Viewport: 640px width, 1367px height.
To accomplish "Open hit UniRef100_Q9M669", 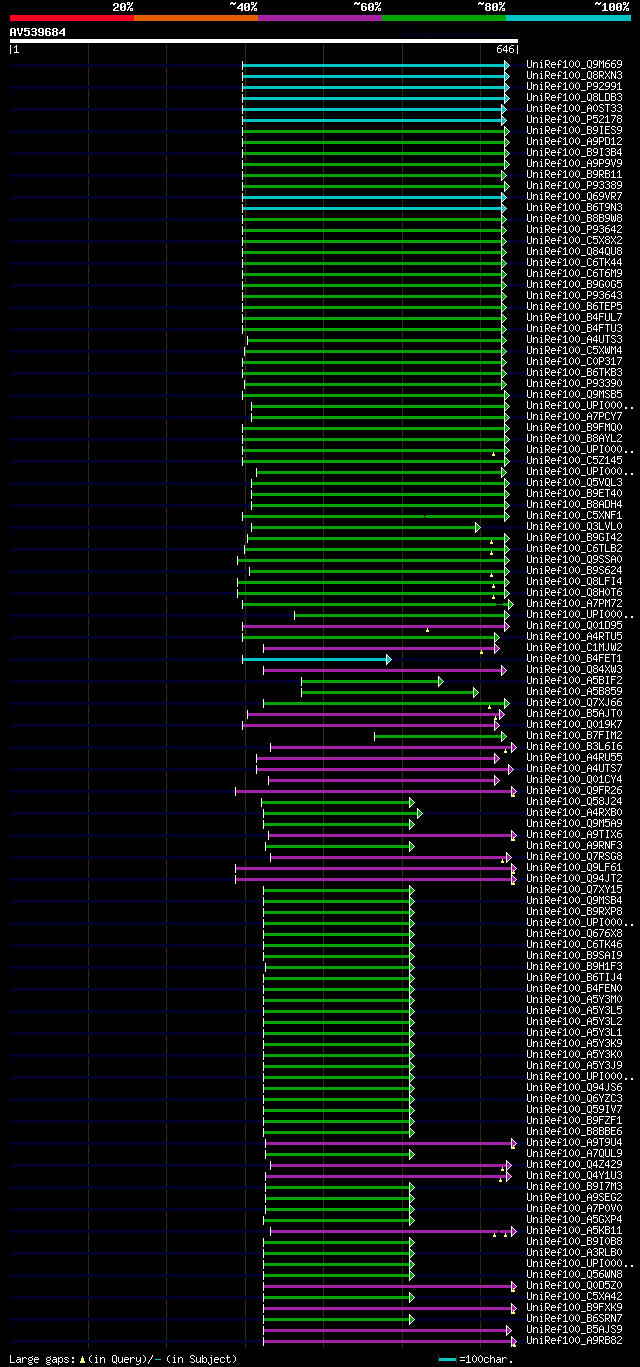I will pos(574,65).
